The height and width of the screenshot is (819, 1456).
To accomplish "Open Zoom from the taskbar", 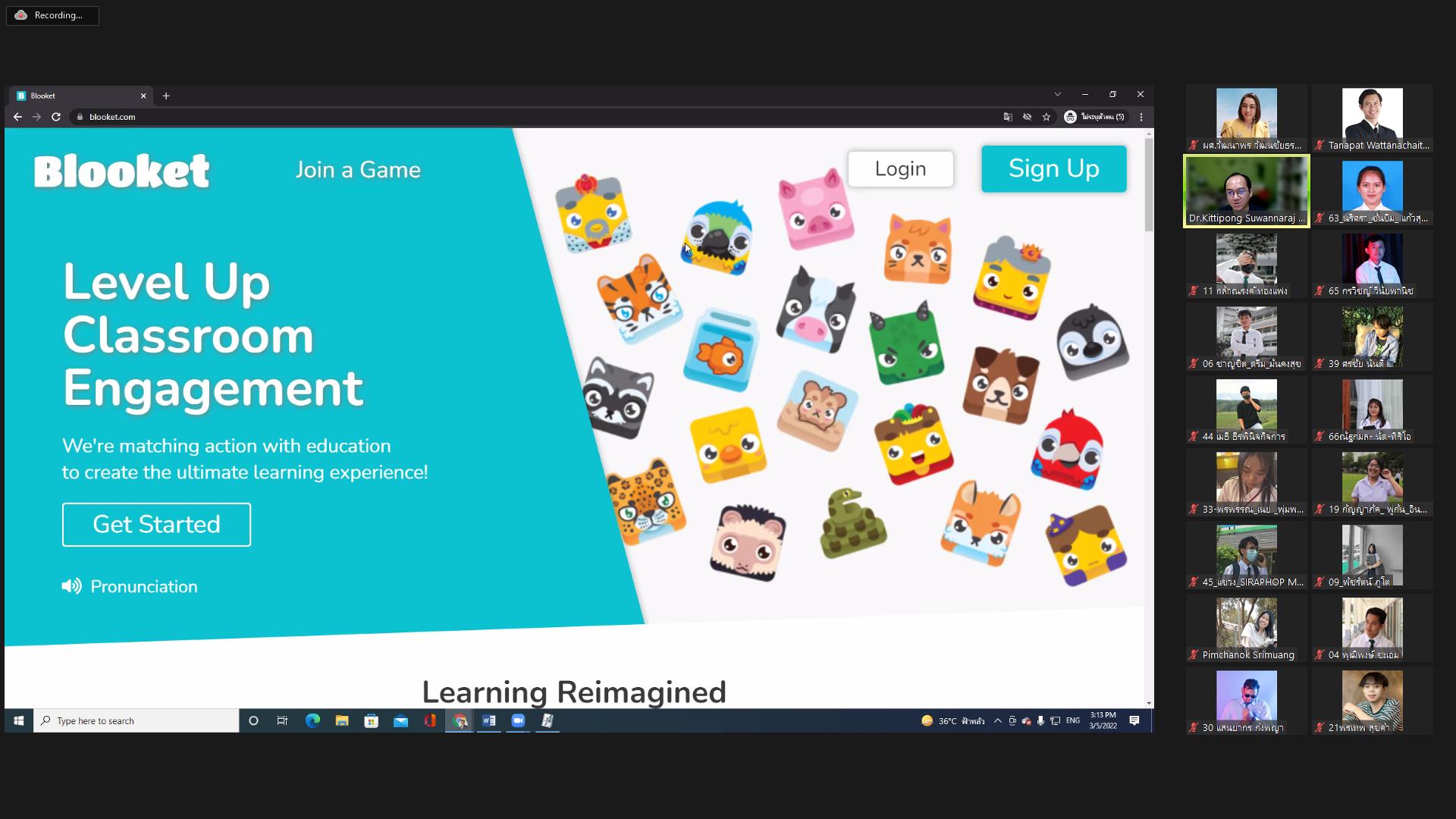I will (518, 720).
